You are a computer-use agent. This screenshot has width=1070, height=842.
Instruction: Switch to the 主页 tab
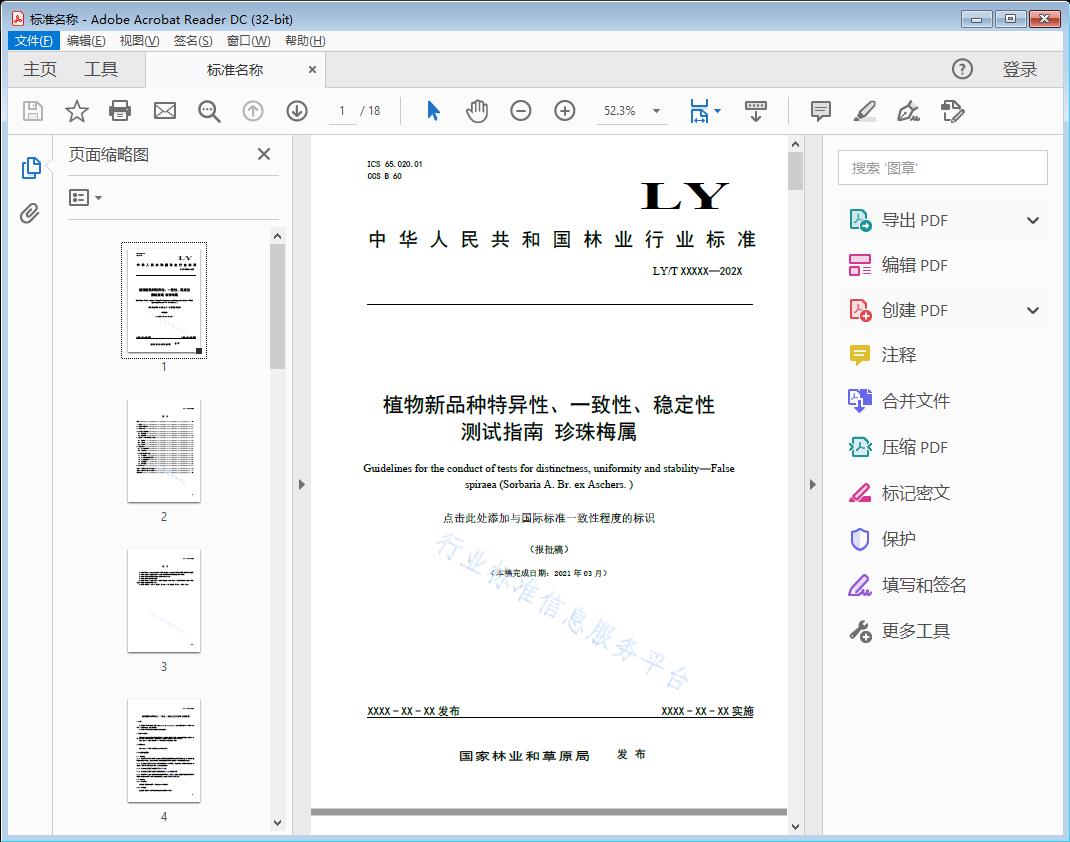[40, 69]
